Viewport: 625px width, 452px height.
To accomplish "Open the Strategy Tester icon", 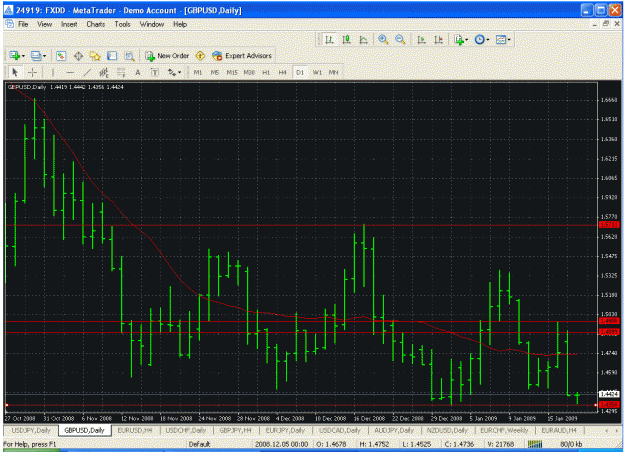I will 129,56.
